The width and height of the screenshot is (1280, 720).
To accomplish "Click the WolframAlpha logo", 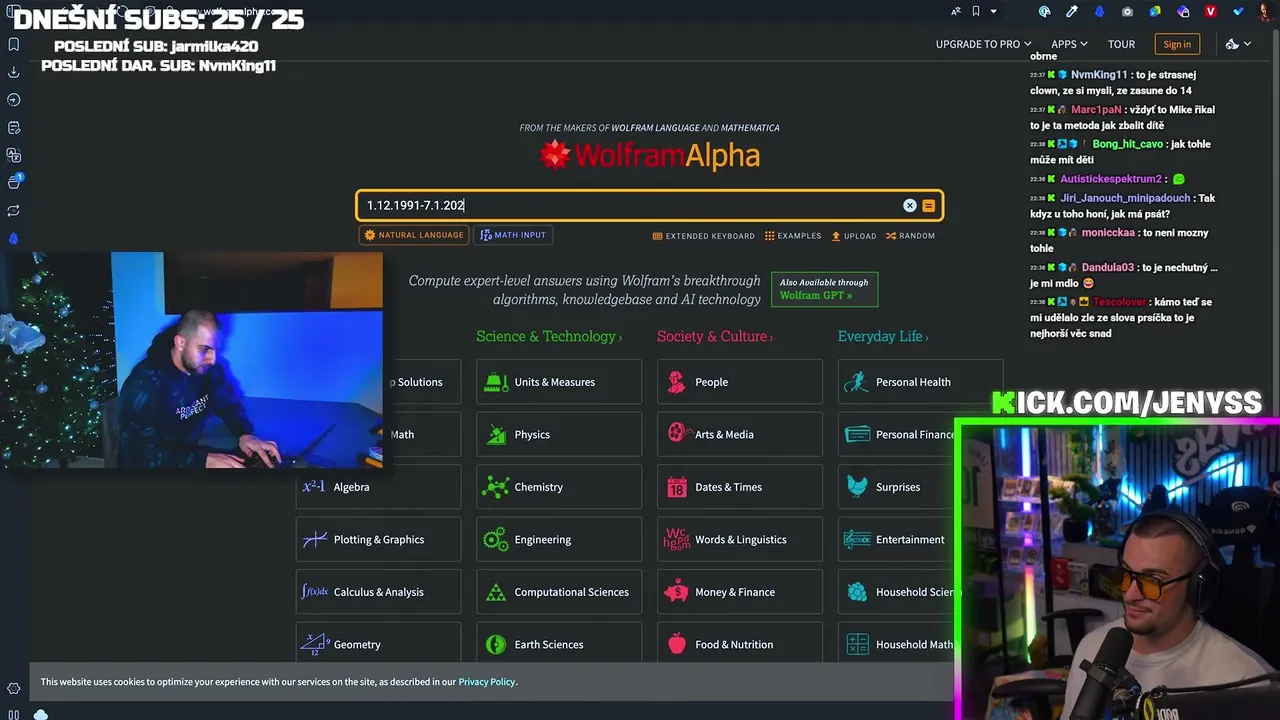I will 650,155.
